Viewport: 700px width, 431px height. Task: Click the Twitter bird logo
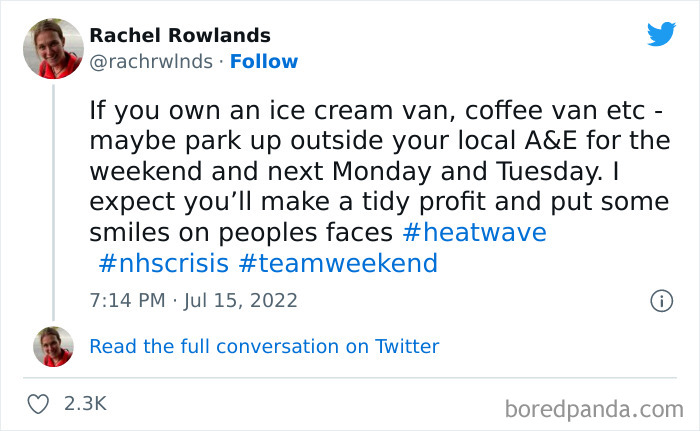pos(661,35)
